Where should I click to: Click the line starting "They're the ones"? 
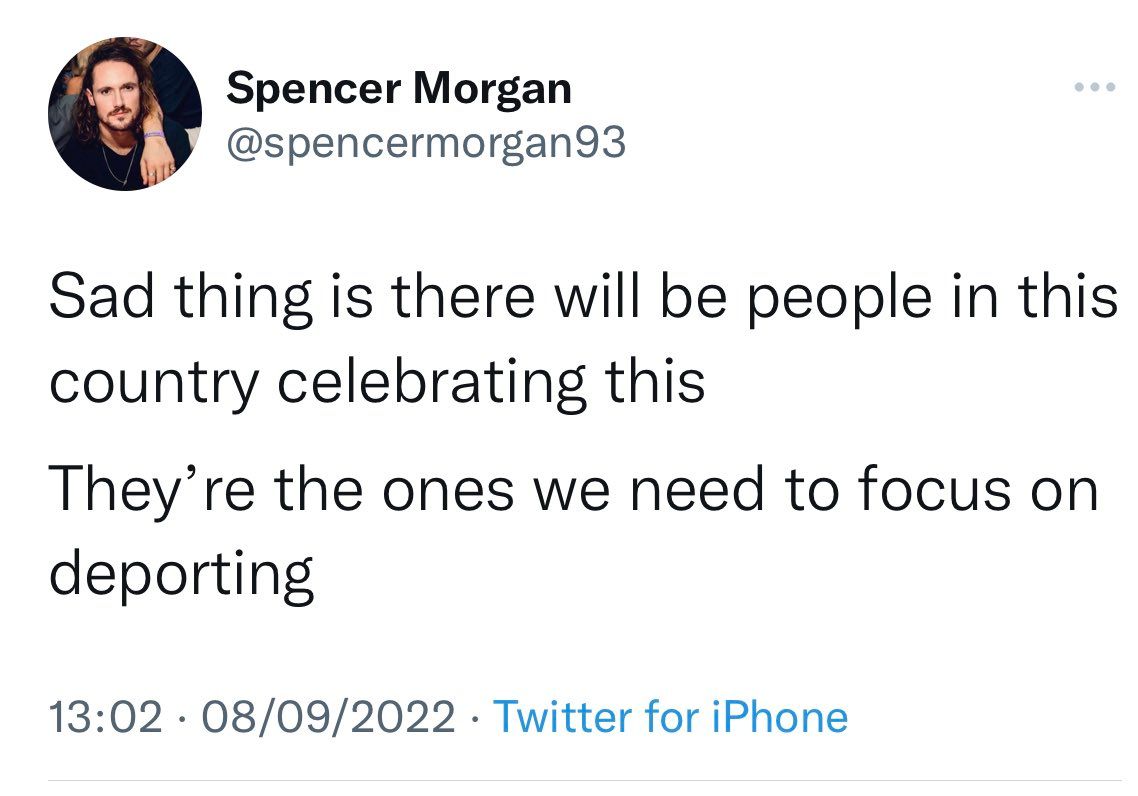(x=574, y=490)
